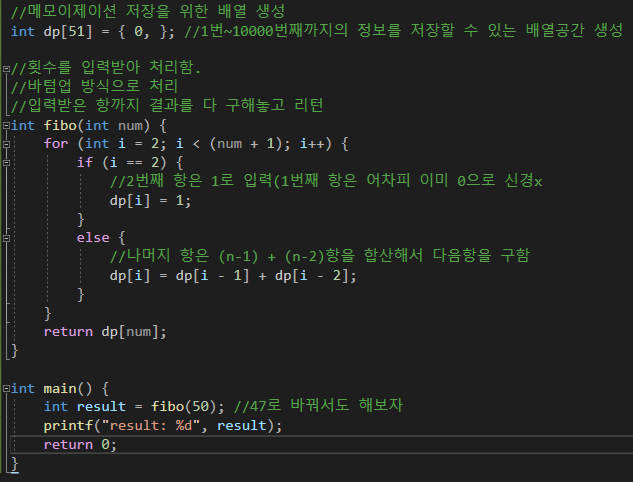The image size is (633, 482).
Task: Collapse the if (i == 2) block
Action: pos(6,163)
